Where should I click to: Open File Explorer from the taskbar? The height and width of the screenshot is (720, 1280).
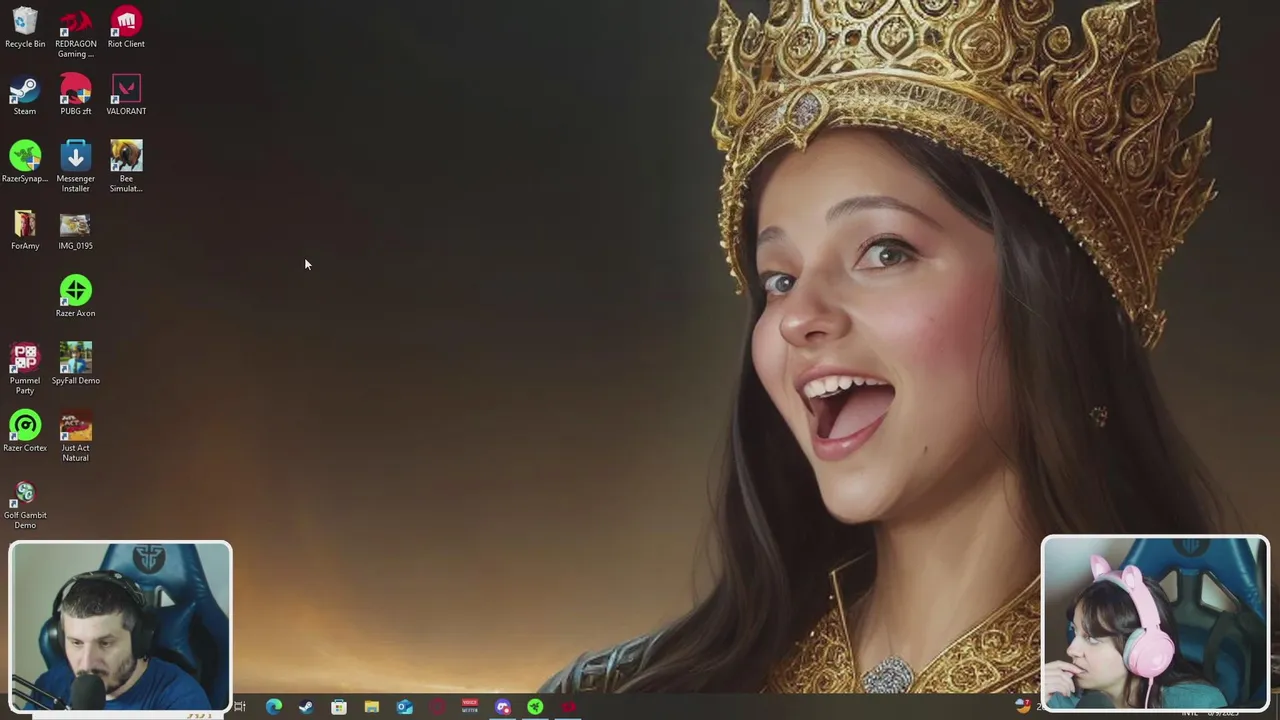372,707
